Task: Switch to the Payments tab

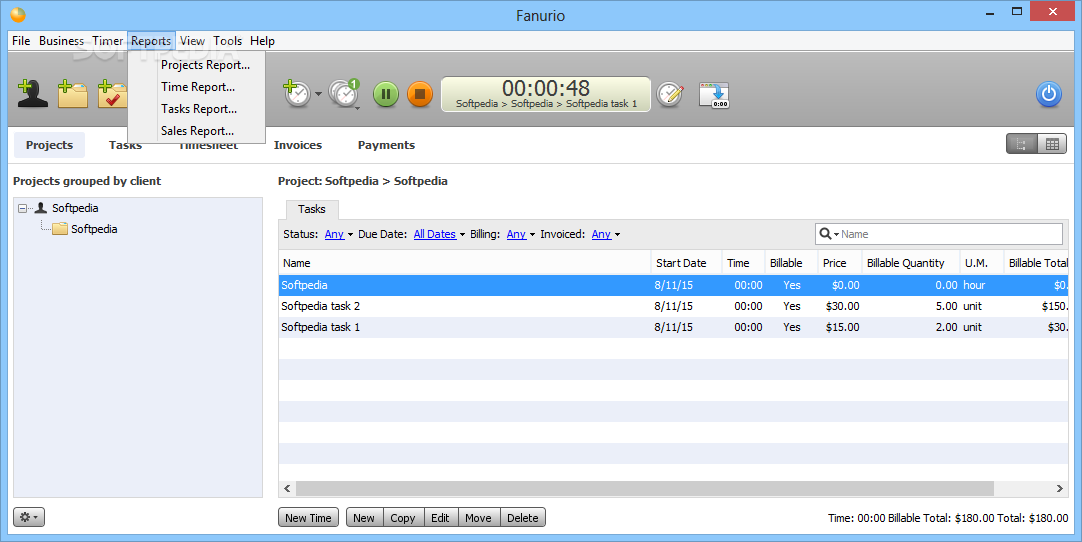Action: tap(386, 145)
